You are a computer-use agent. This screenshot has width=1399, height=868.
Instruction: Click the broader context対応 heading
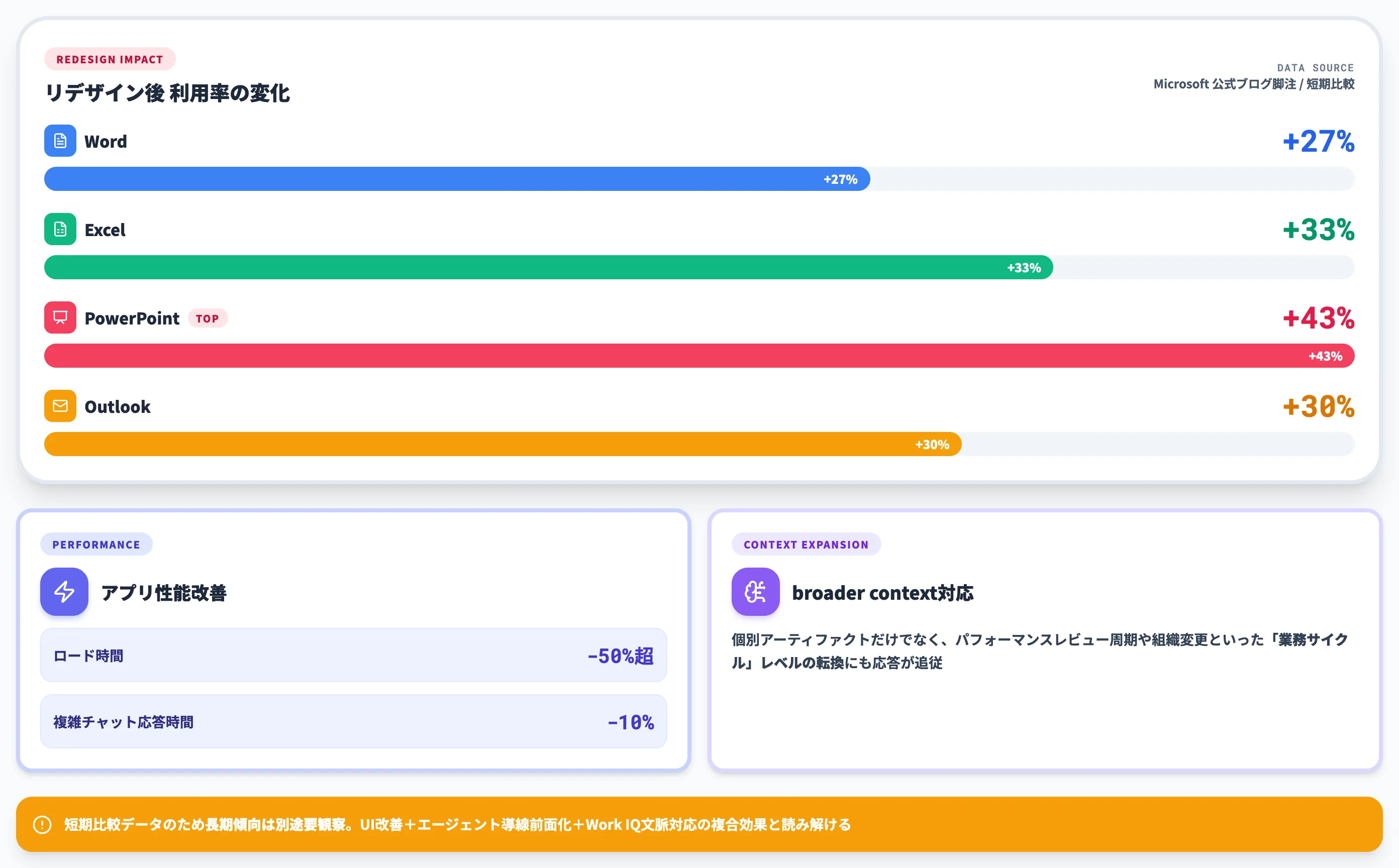point(883,592)
